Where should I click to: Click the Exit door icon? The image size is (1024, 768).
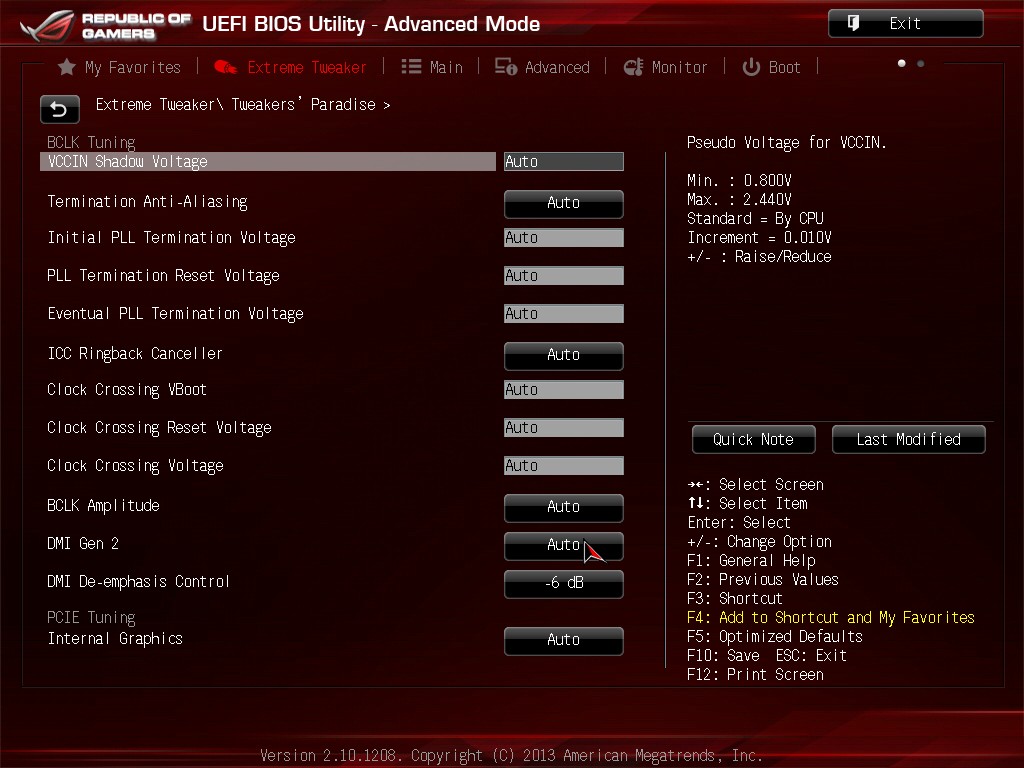click(x=853, y=24)
